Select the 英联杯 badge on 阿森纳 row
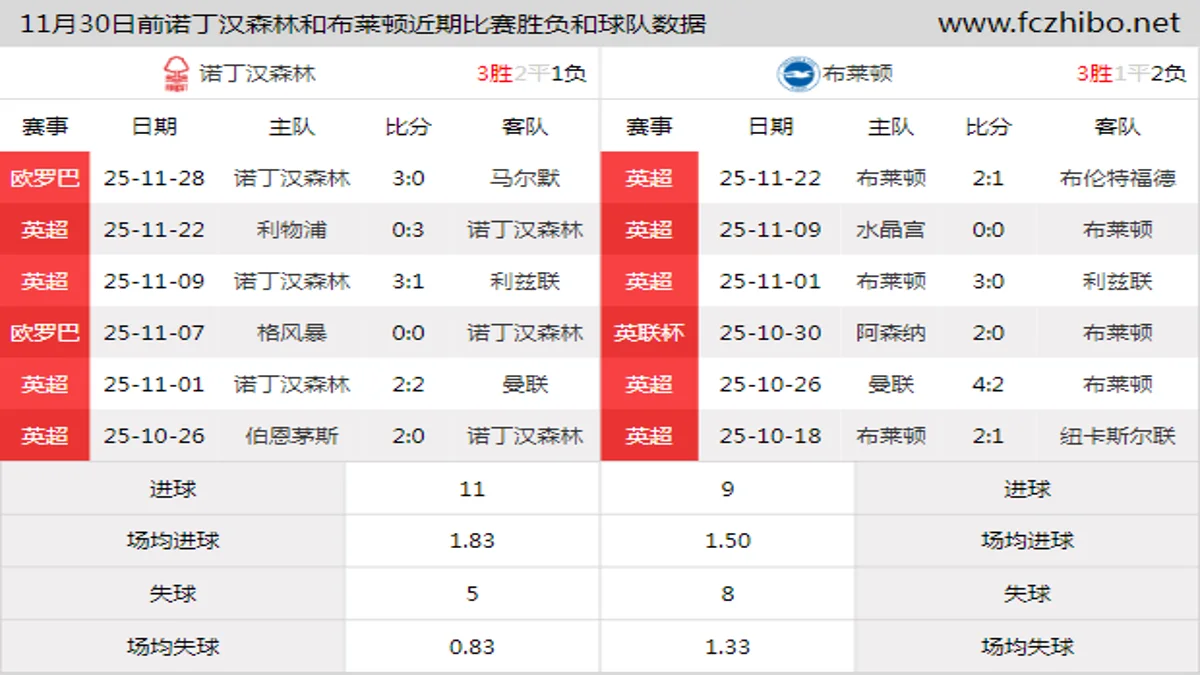 tap(649, 332)
